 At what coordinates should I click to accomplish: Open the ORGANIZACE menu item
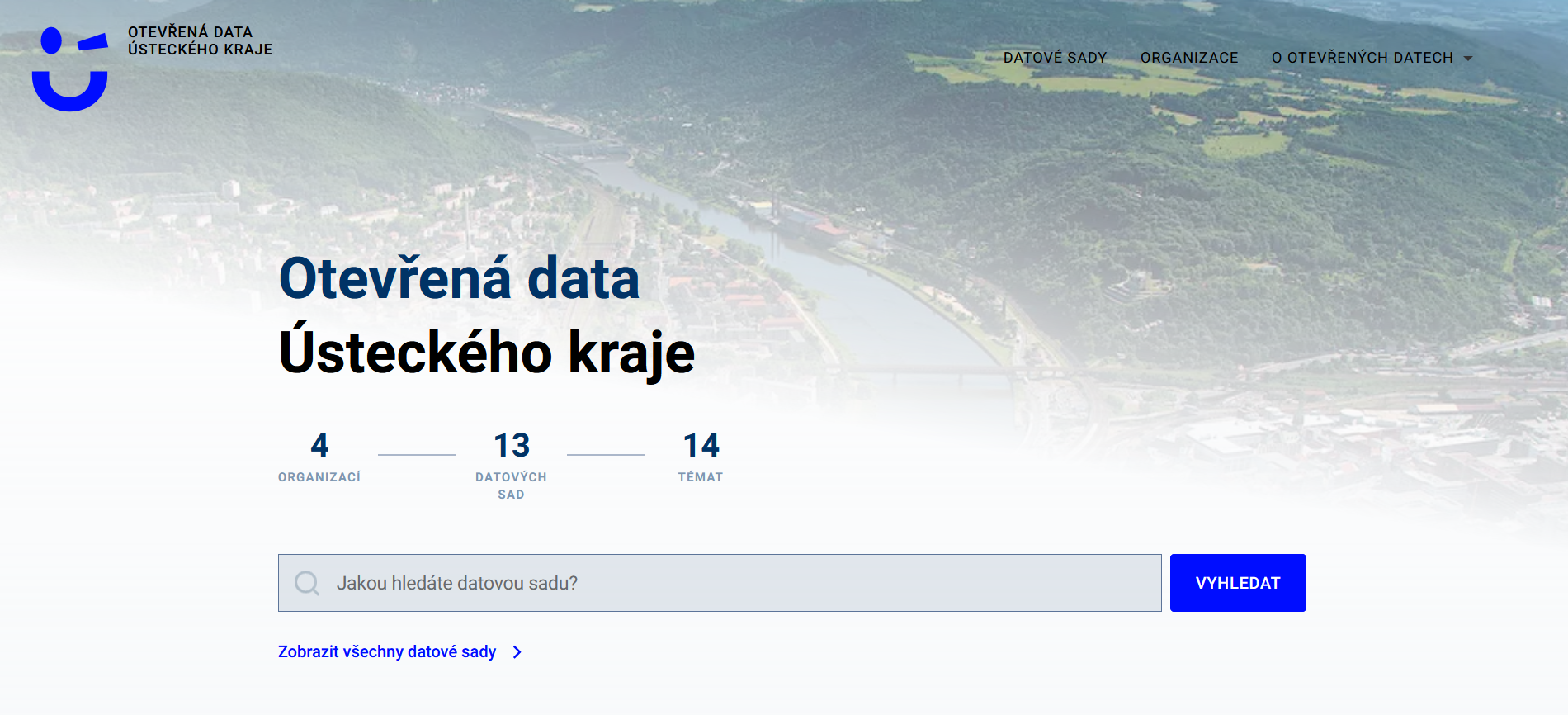(x=1188, y=58)
